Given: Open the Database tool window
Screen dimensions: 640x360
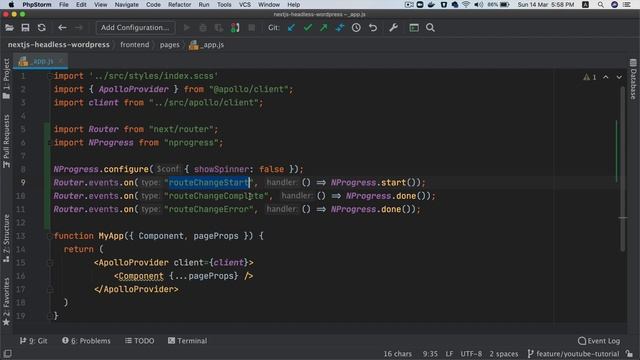Looking at the screenshot, I should click(x=633, y=79).
